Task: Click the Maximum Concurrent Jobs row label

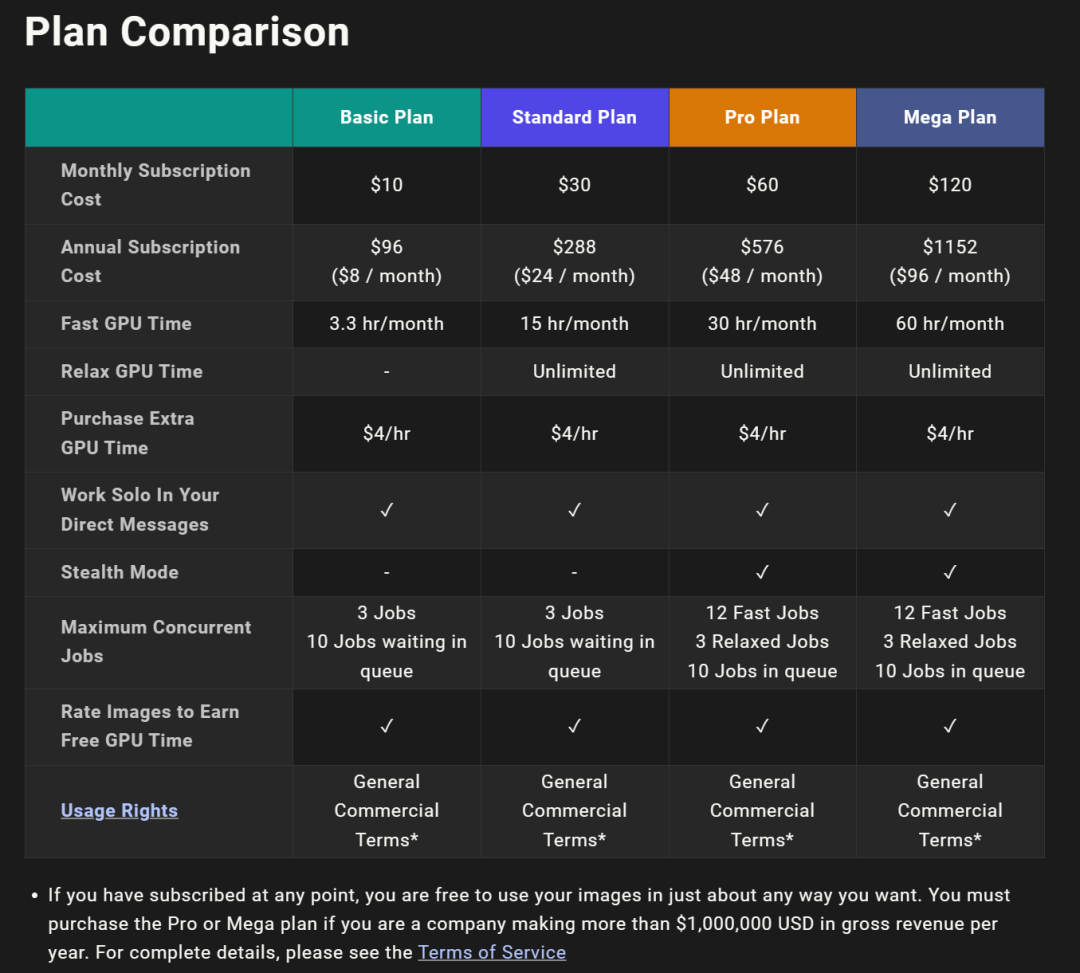Action: 156,641
